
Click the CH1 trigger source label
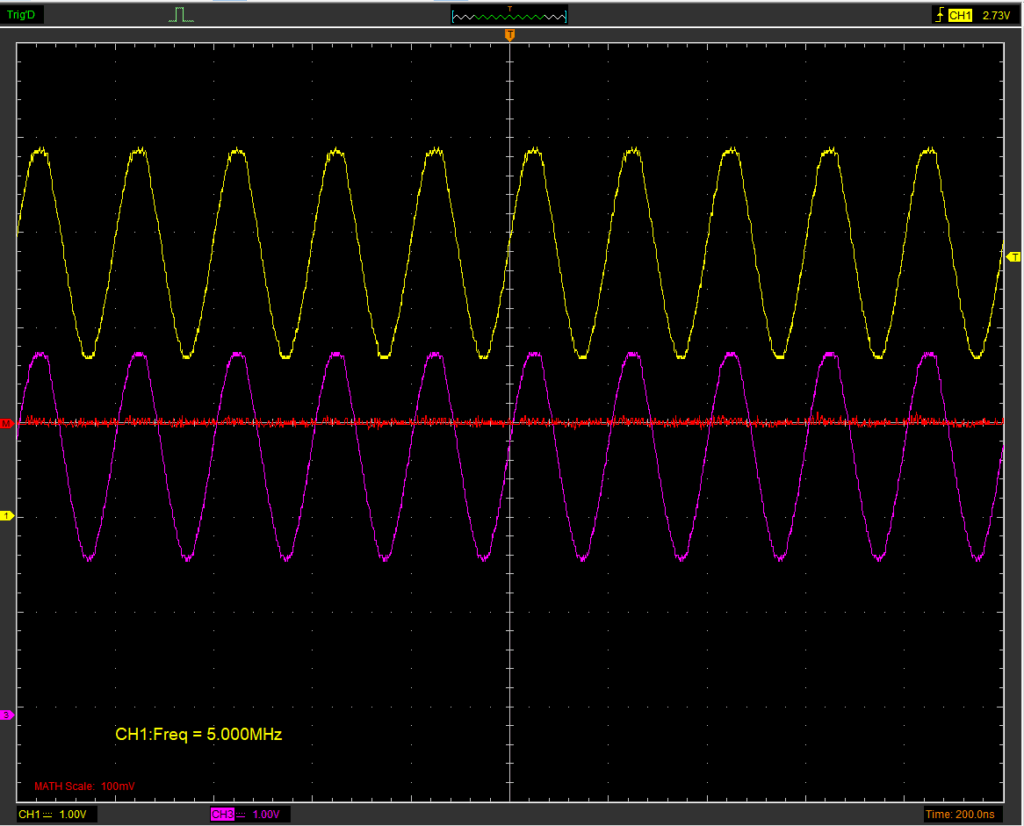pyautogui.click(x=960, y=15)
